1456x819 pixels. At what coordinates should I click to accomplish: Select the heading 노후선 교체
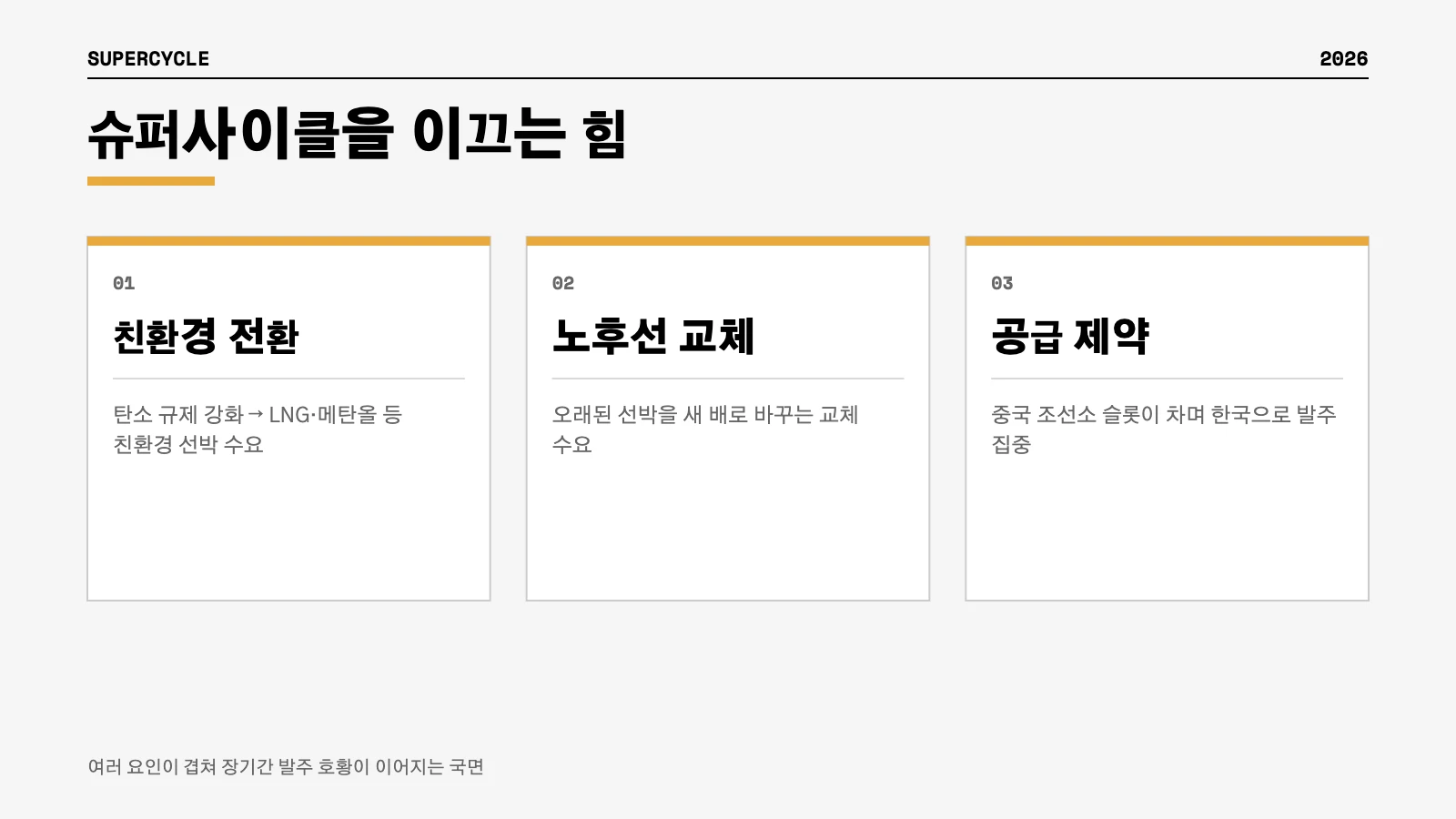[x=653, y=336]
